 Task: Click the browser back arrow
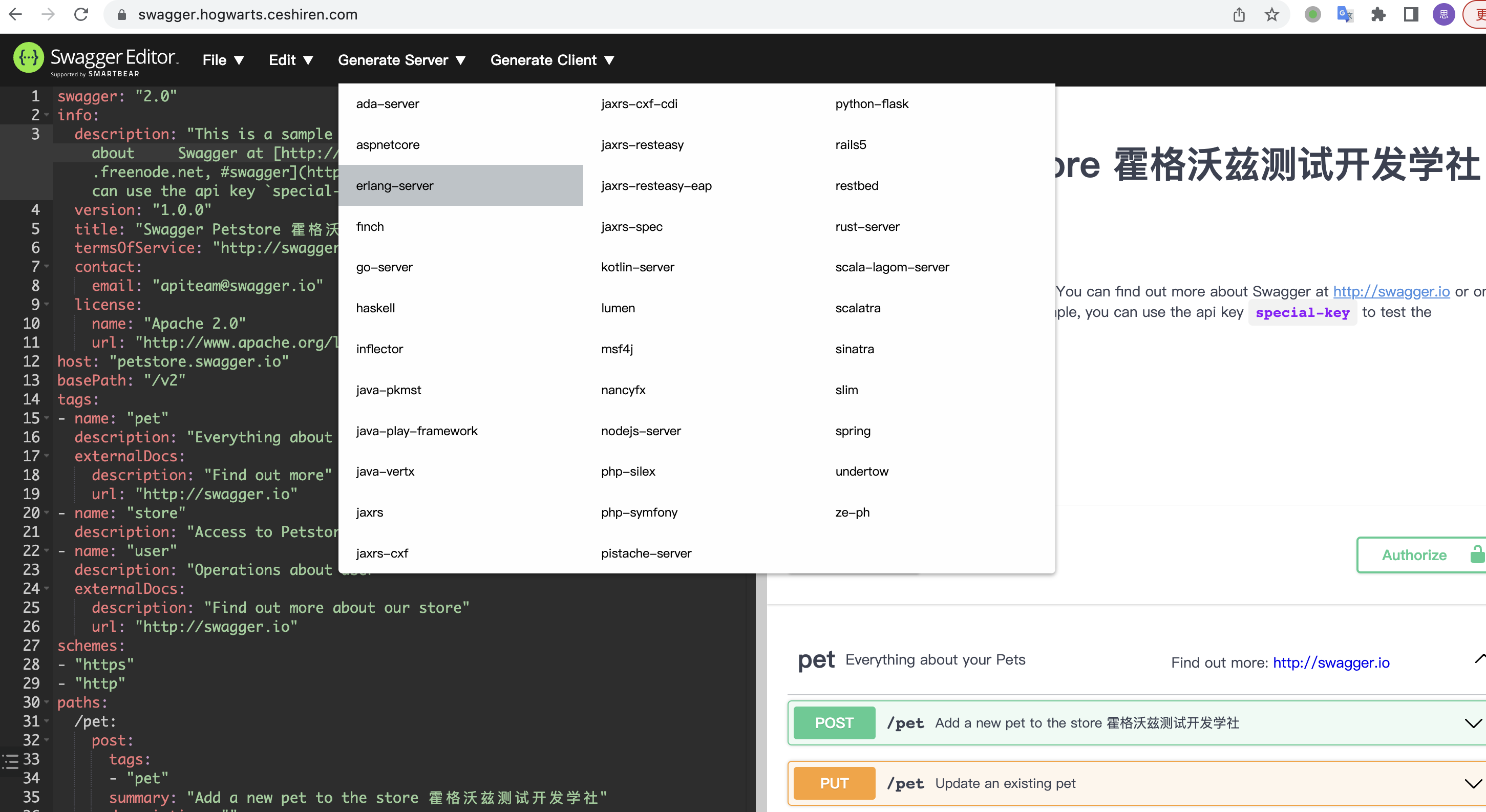coord(15,14)
